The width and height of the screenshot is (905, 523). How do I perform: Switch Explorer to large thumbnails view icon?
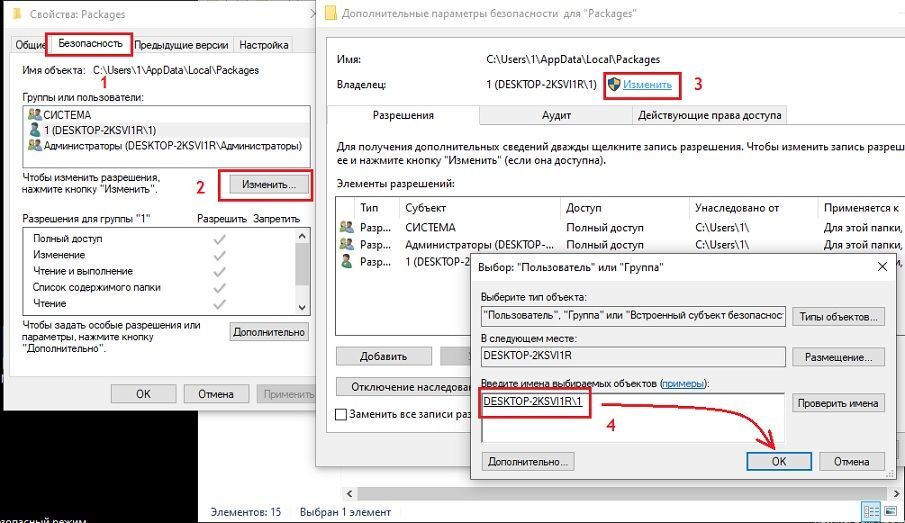pos(889,512)
